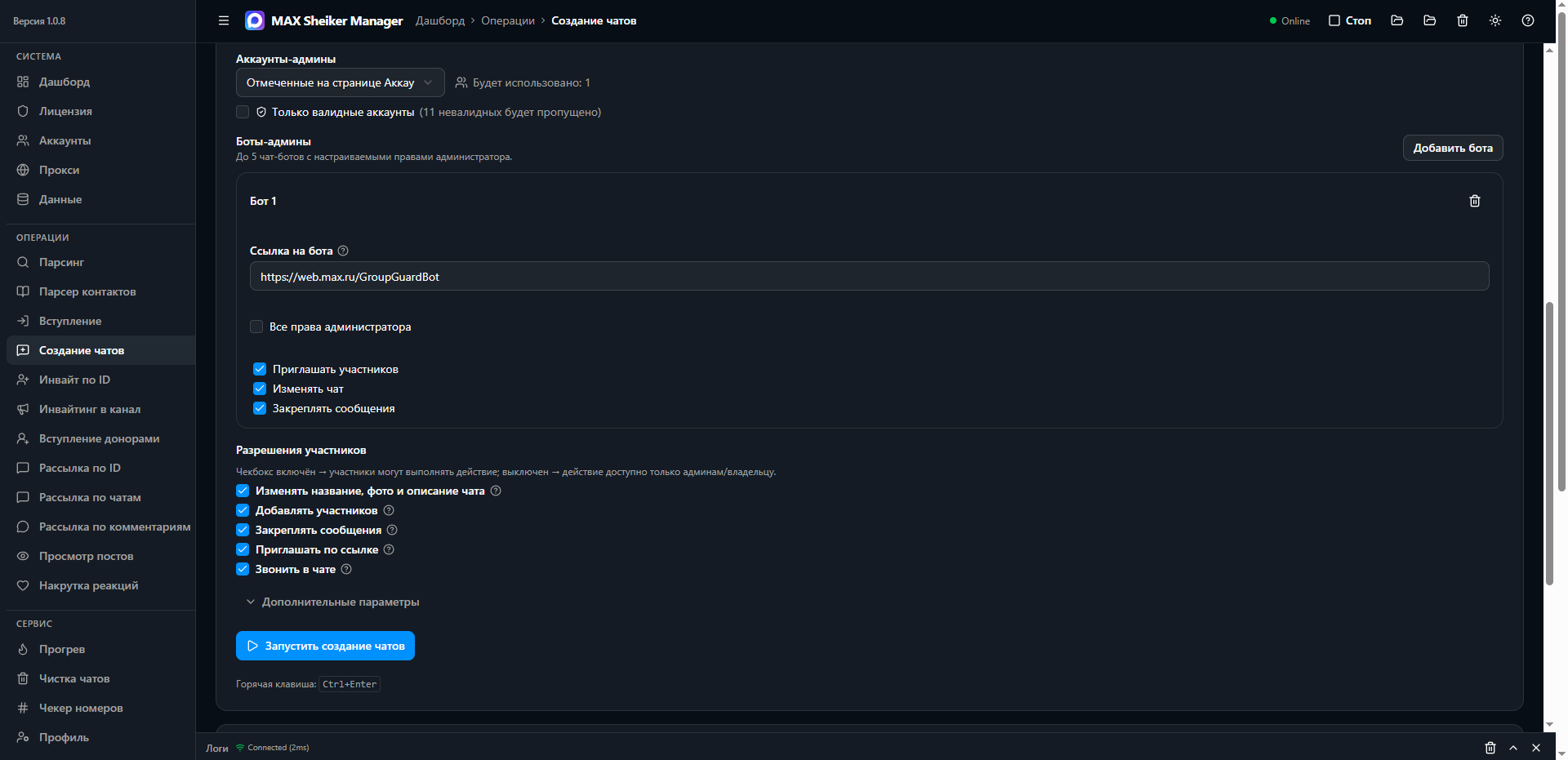Image resolution: width=1568 pixels, height=760 pixels.
Task: Open Лицензия via its shield icon
Action: [23, 111]
